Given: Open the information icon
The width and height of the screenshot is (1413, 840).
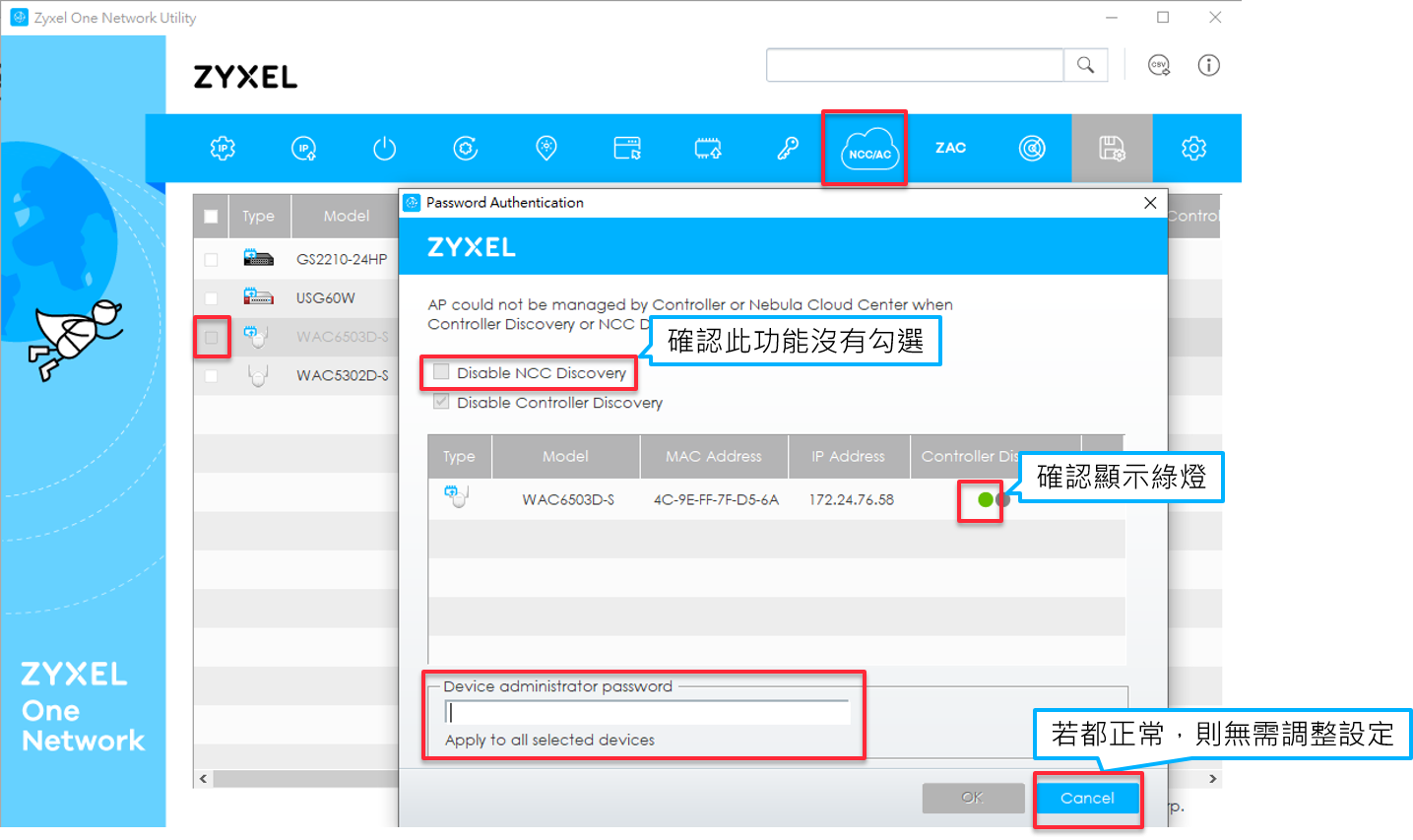Looking at the screenshot, I should tap(1208, 65).
